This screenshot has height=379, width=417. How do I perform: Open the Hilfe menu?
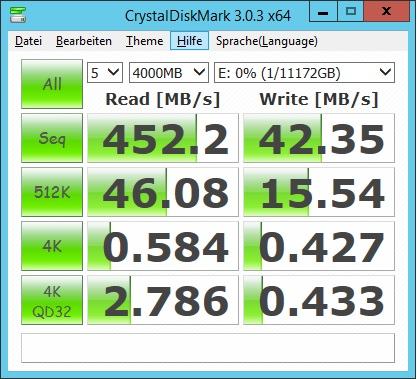click(x=189, y=41)
